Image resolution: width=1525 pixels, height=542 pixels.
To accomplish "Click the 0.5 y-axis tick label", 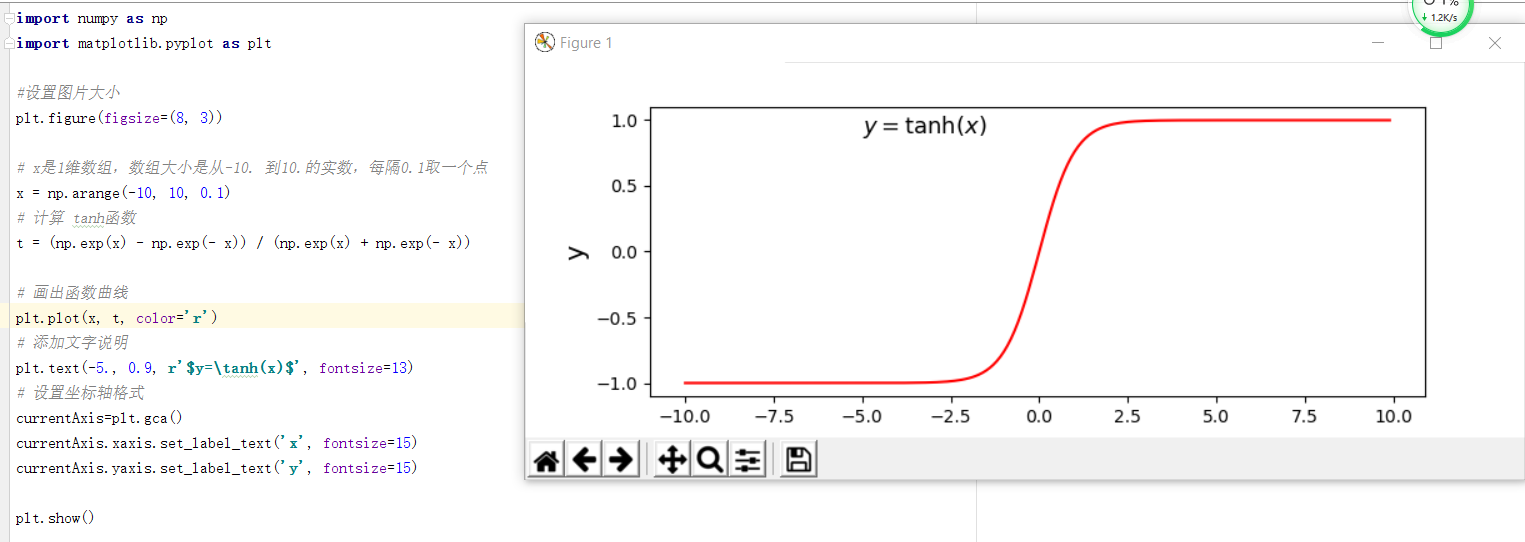I will (625, 186).
